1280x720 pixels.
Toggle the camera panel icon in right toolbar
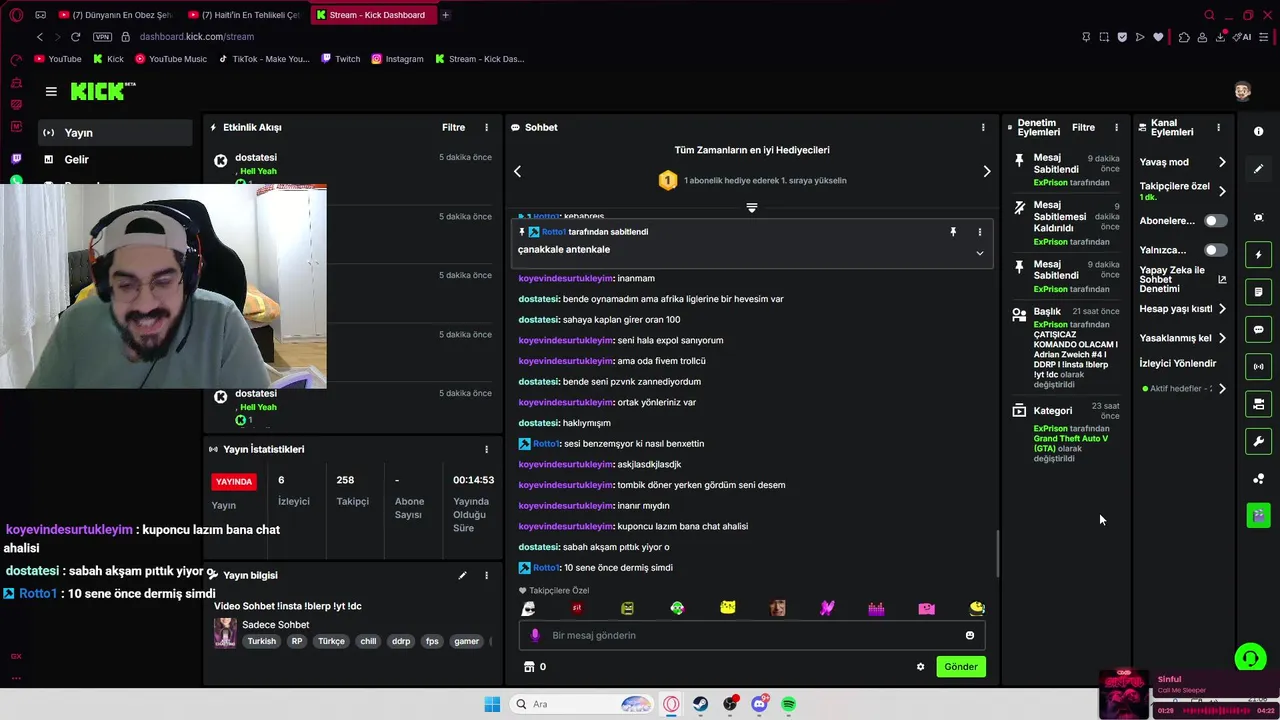point(1258,404)
